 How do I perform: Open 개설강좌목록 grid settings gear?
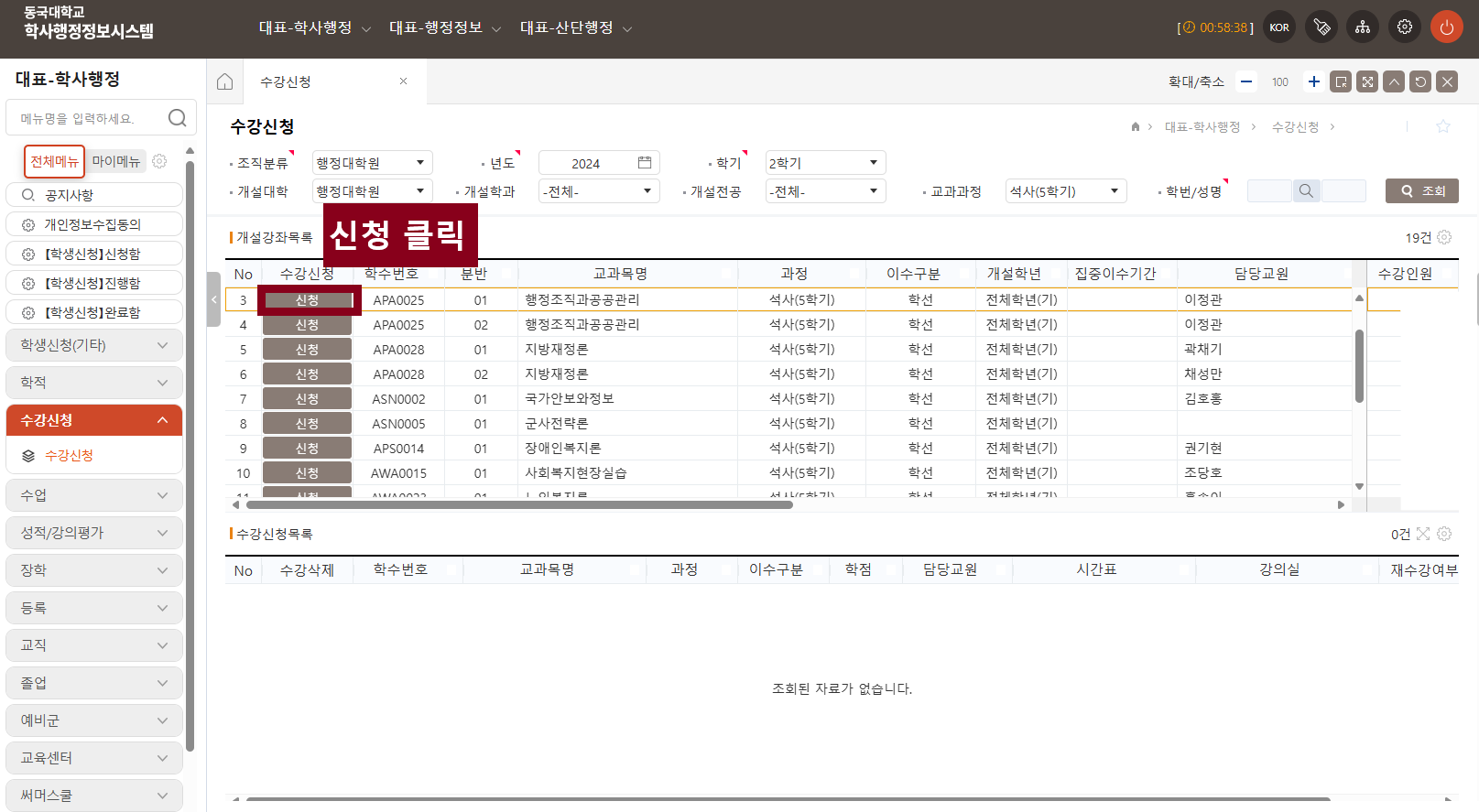[x=1444, y=237]
